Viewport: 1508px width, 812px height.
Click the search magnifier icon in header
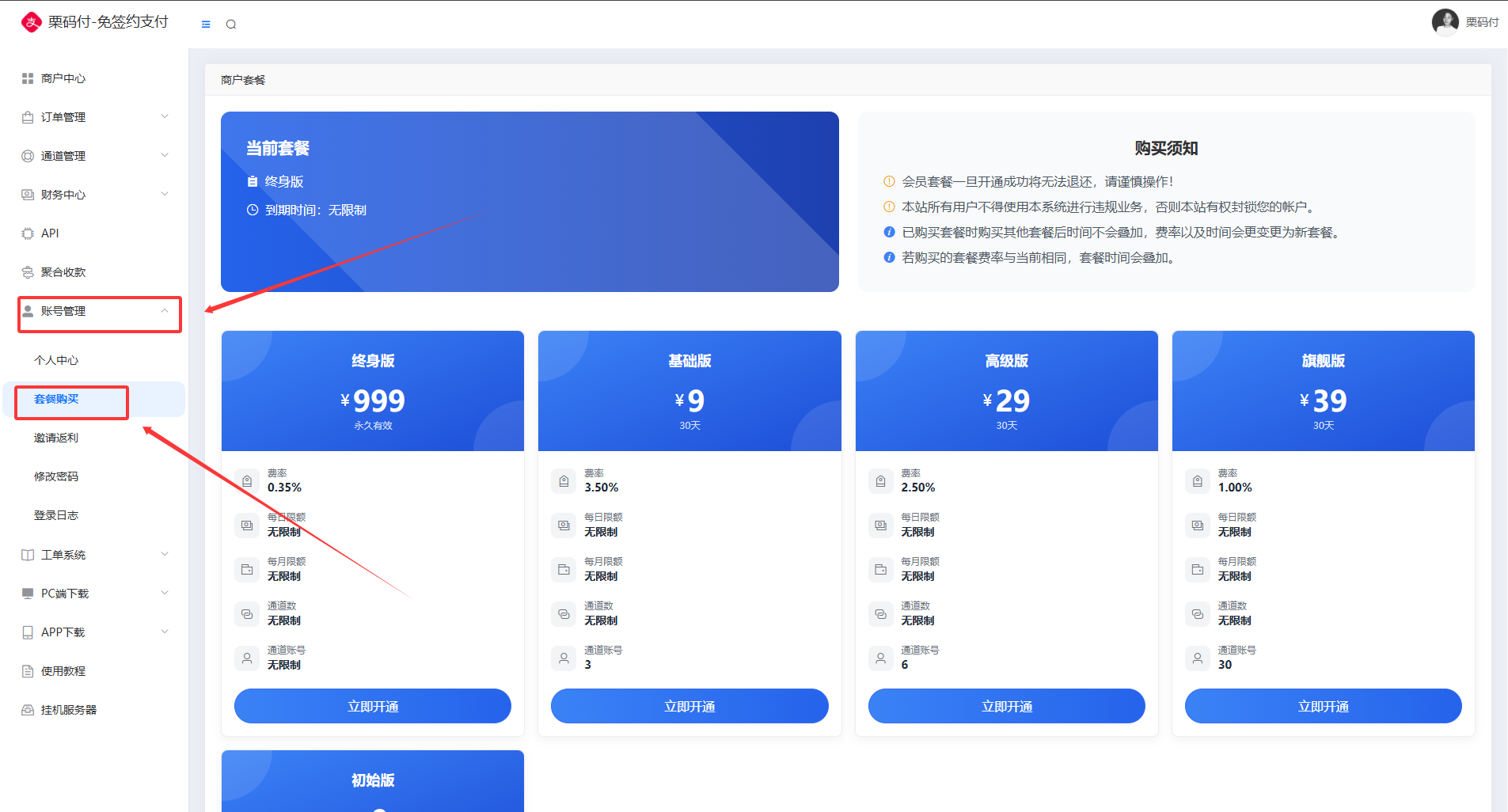click(x=231, y=25)
